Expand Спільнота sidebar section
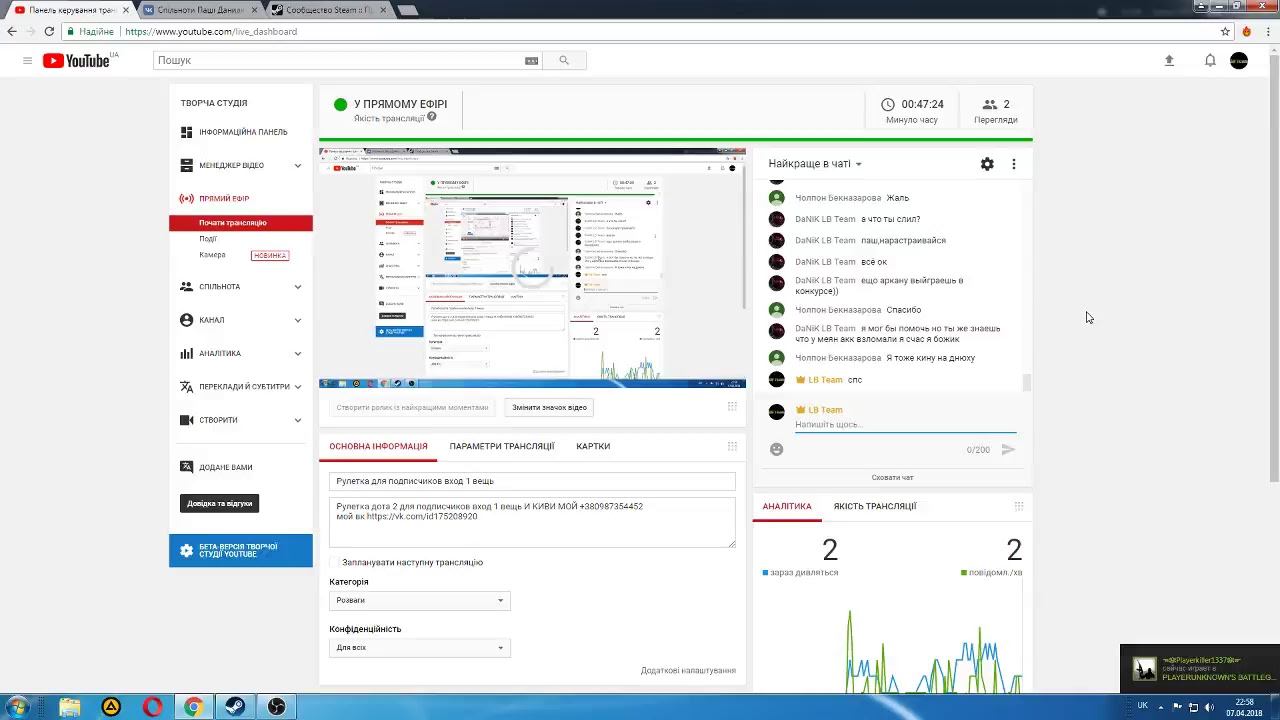 (x=297, y=287)
